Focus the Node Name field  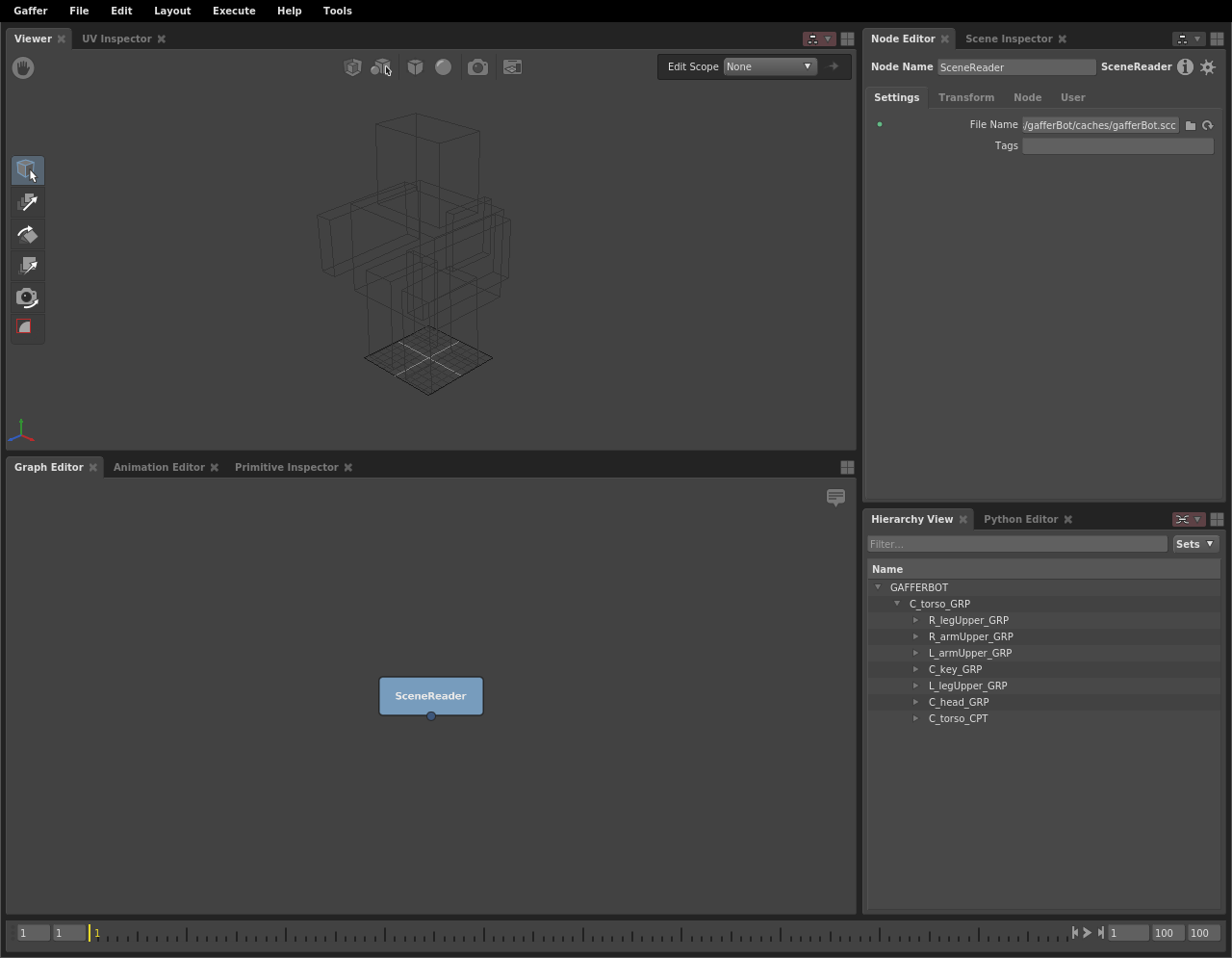pyautogui.click(x=1016, y=67)
